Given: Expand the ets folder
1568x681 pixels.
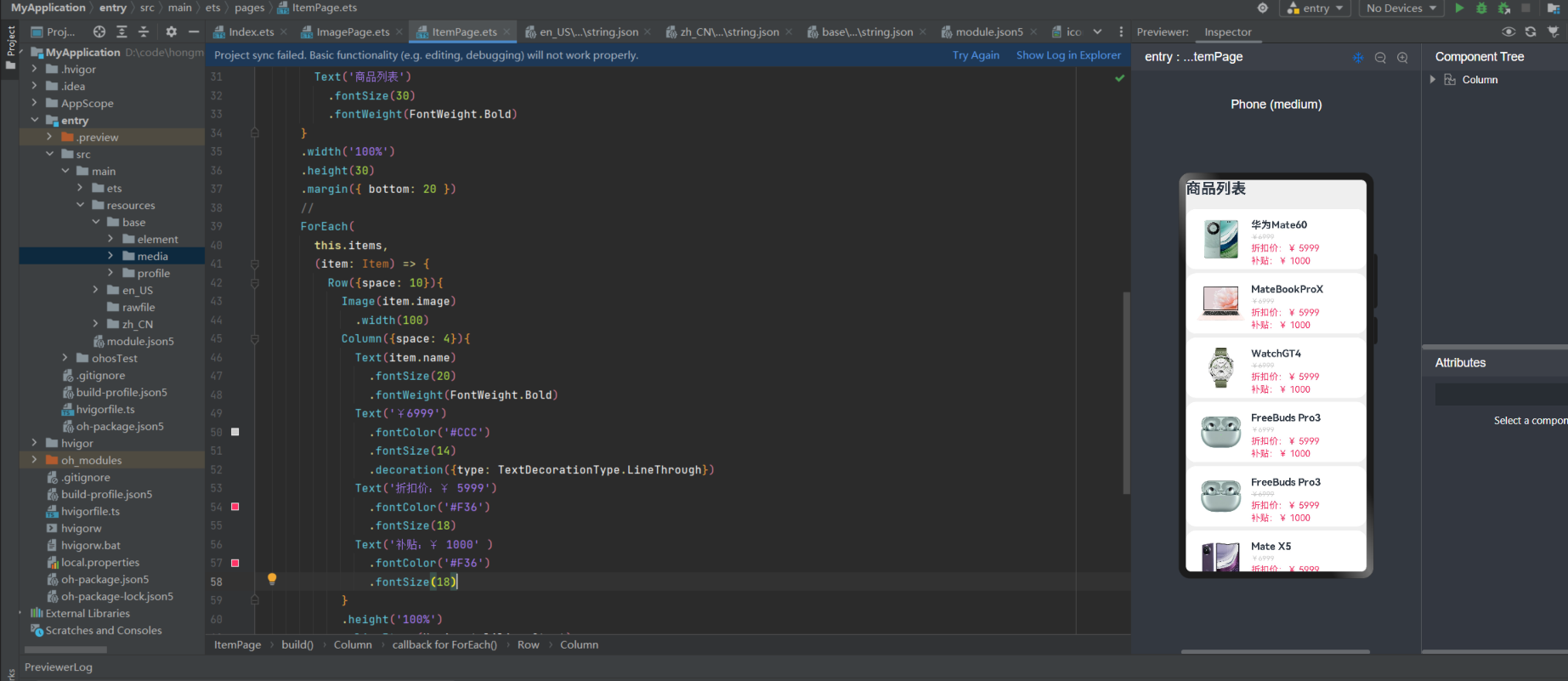Looking at the screenshot, I should point(80,188).
